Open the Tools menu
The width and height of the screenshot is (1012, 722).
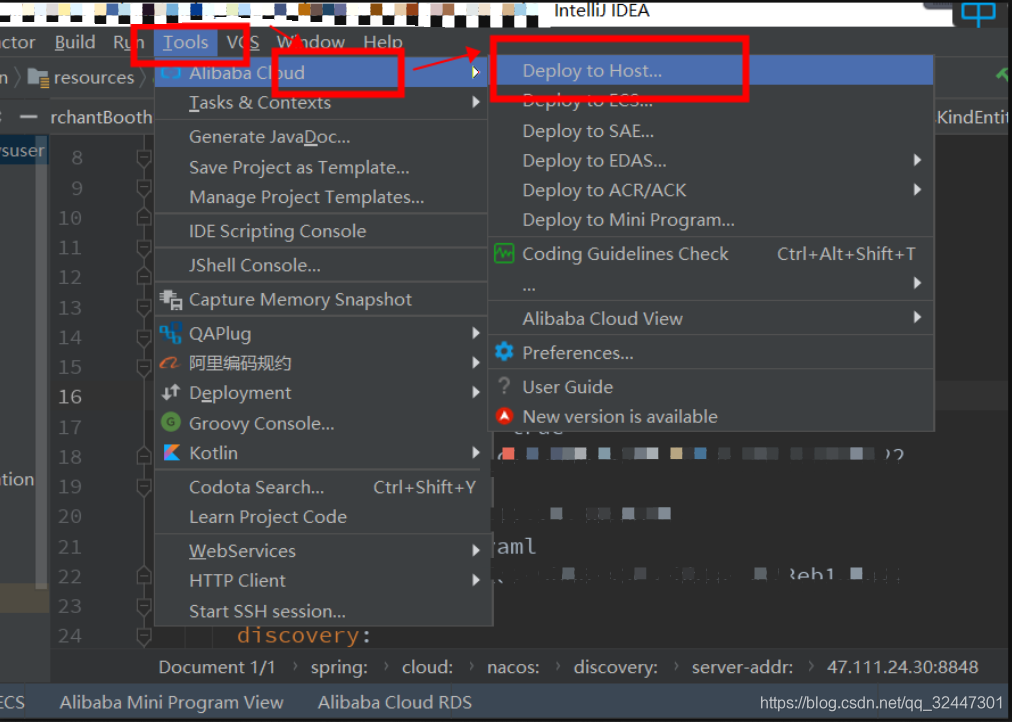pos(185,43)
